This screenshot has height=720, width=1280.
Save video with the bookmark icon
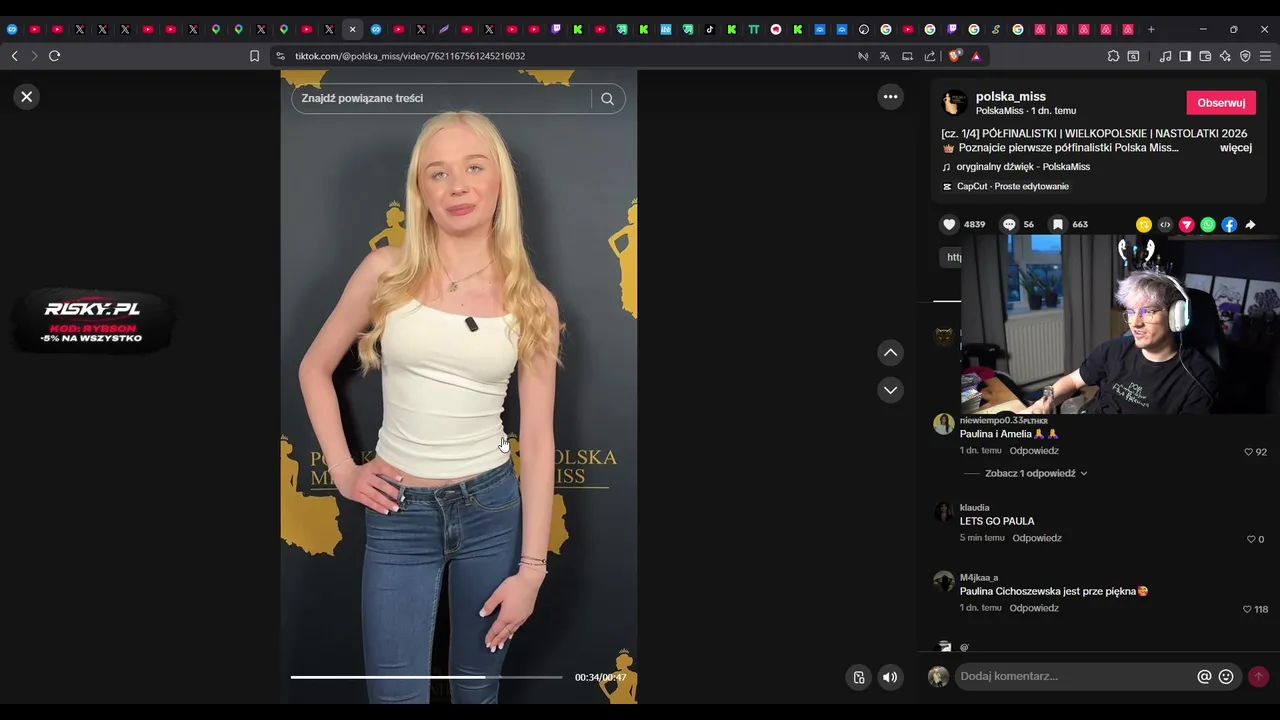tap(1057, 225)
